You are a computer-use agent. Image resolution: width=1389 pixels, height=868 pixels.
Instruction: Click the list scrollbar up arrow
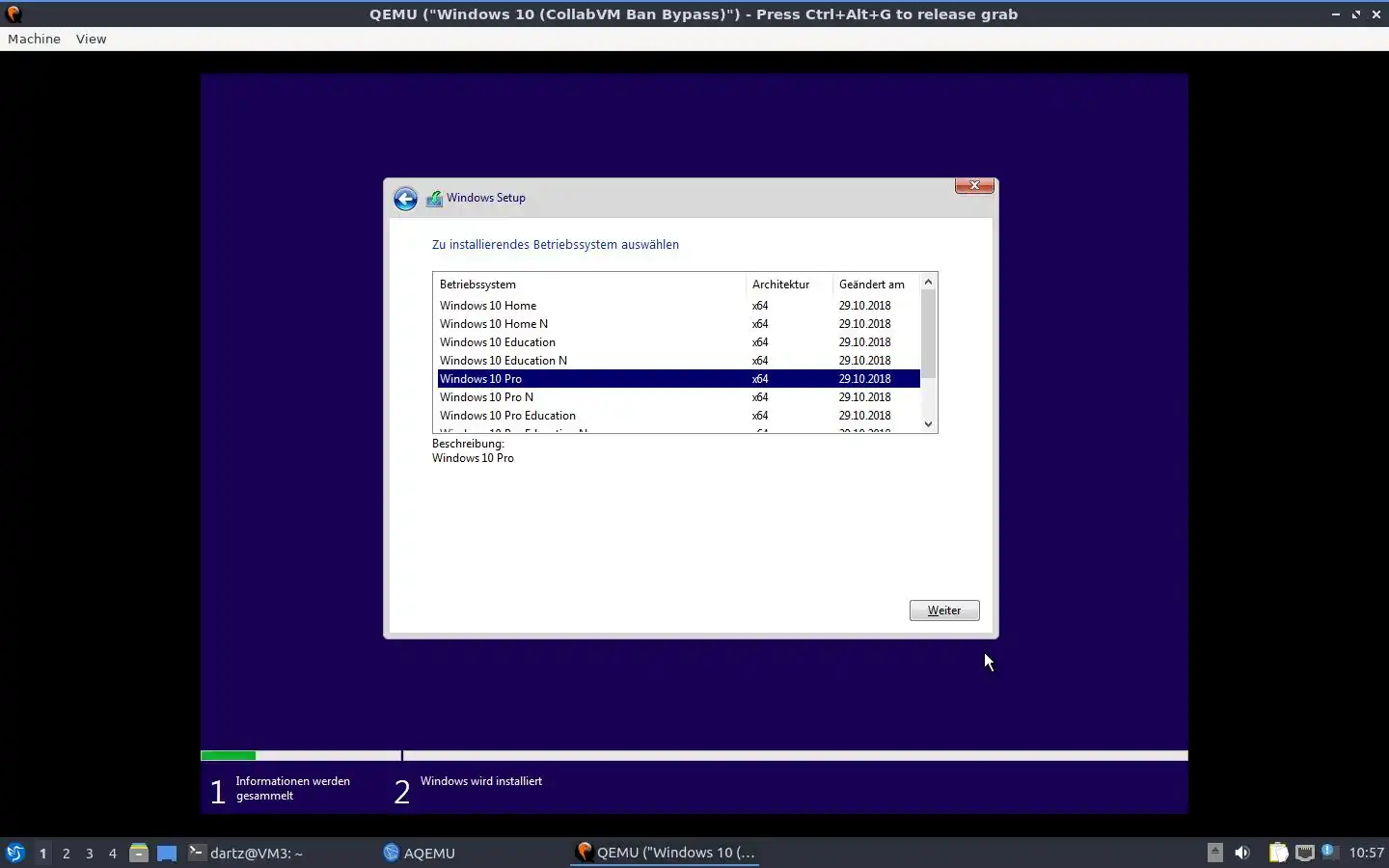[929, 283]
